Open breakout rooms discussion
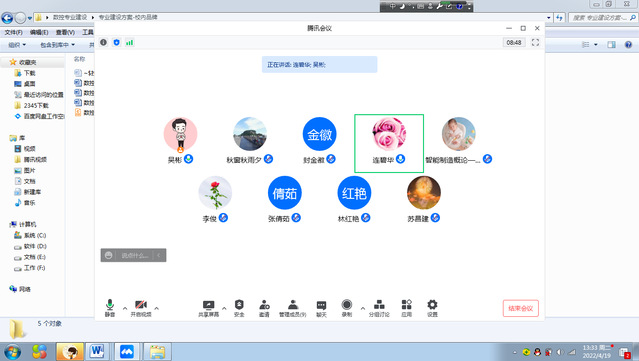This screenshot has width=639, height=361. 379,308
